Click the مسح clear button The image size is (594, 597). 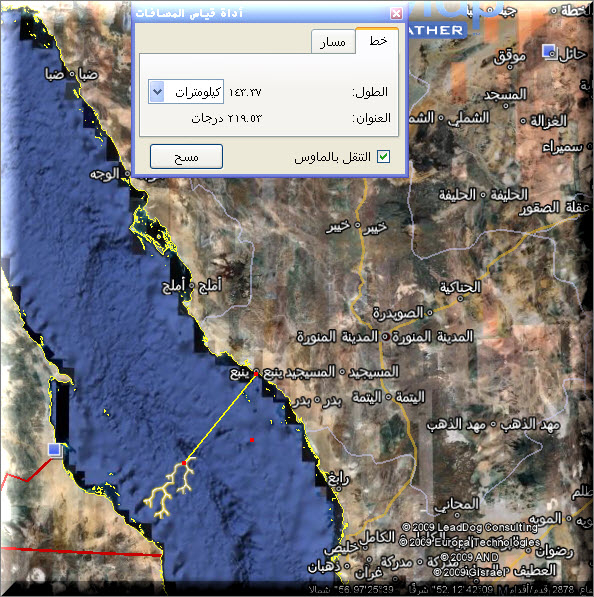tap(186, 156)
